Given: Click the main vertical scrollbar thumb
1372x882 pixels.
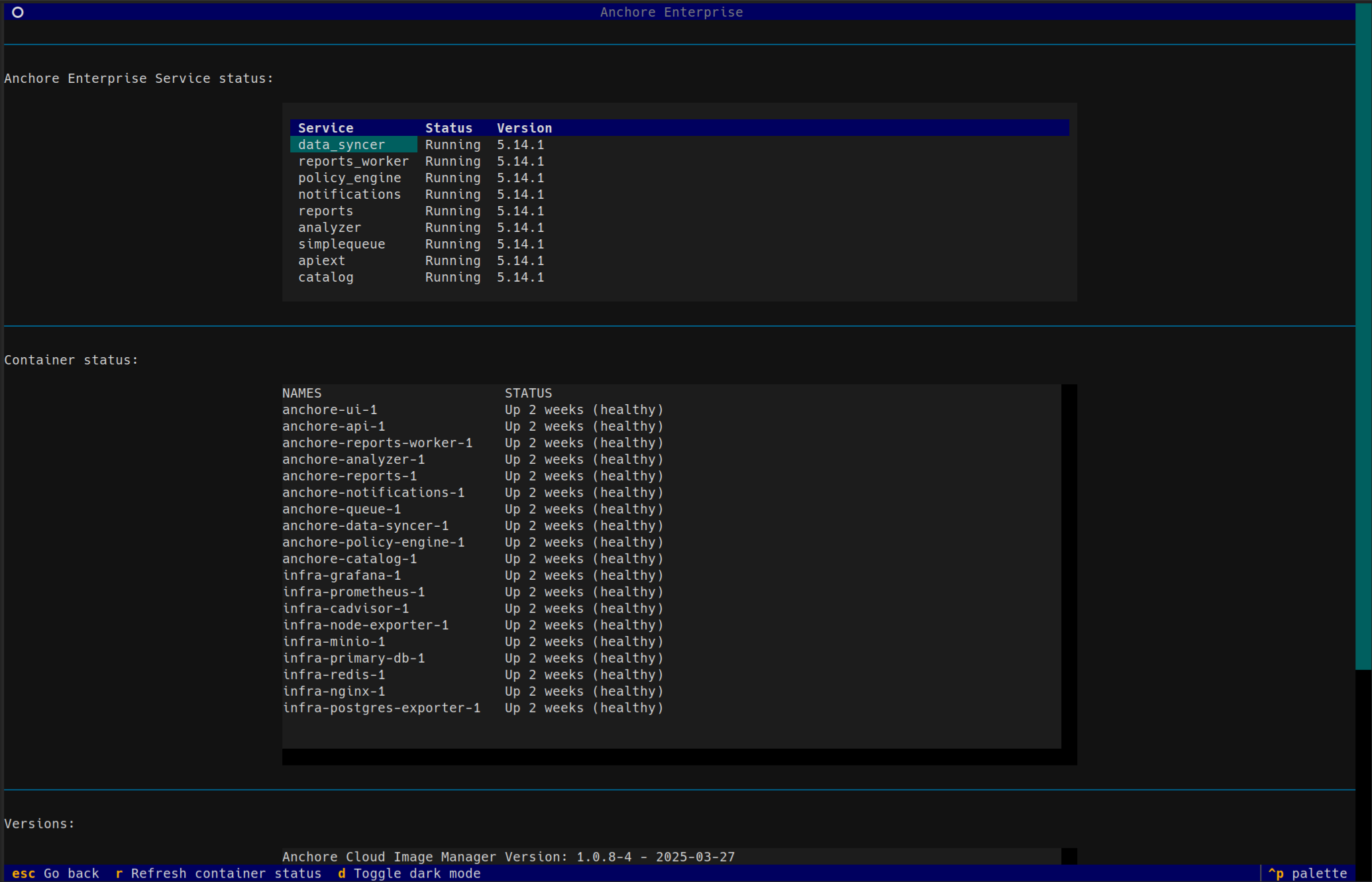Looking at the screenshot, I should coord(1363,337).
